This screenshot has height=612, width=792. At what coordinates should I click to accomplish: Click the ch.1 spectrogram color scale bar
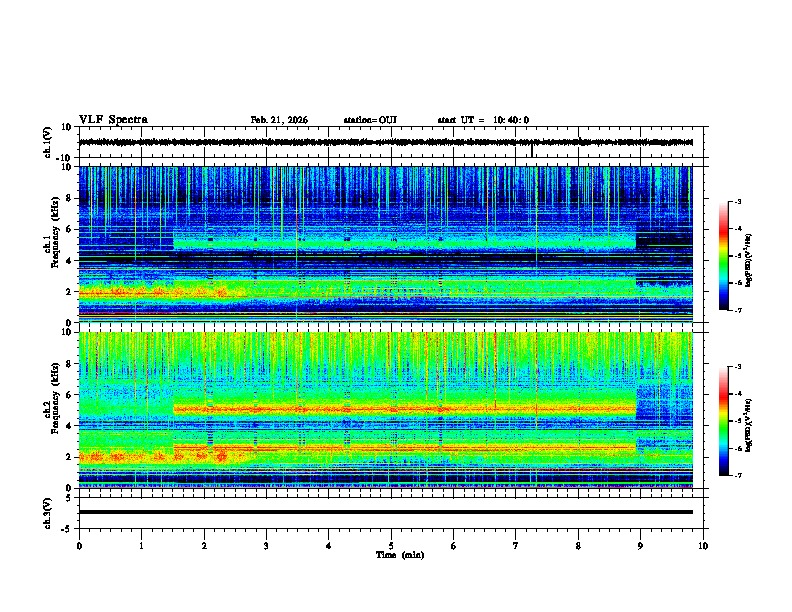point(724,256)
